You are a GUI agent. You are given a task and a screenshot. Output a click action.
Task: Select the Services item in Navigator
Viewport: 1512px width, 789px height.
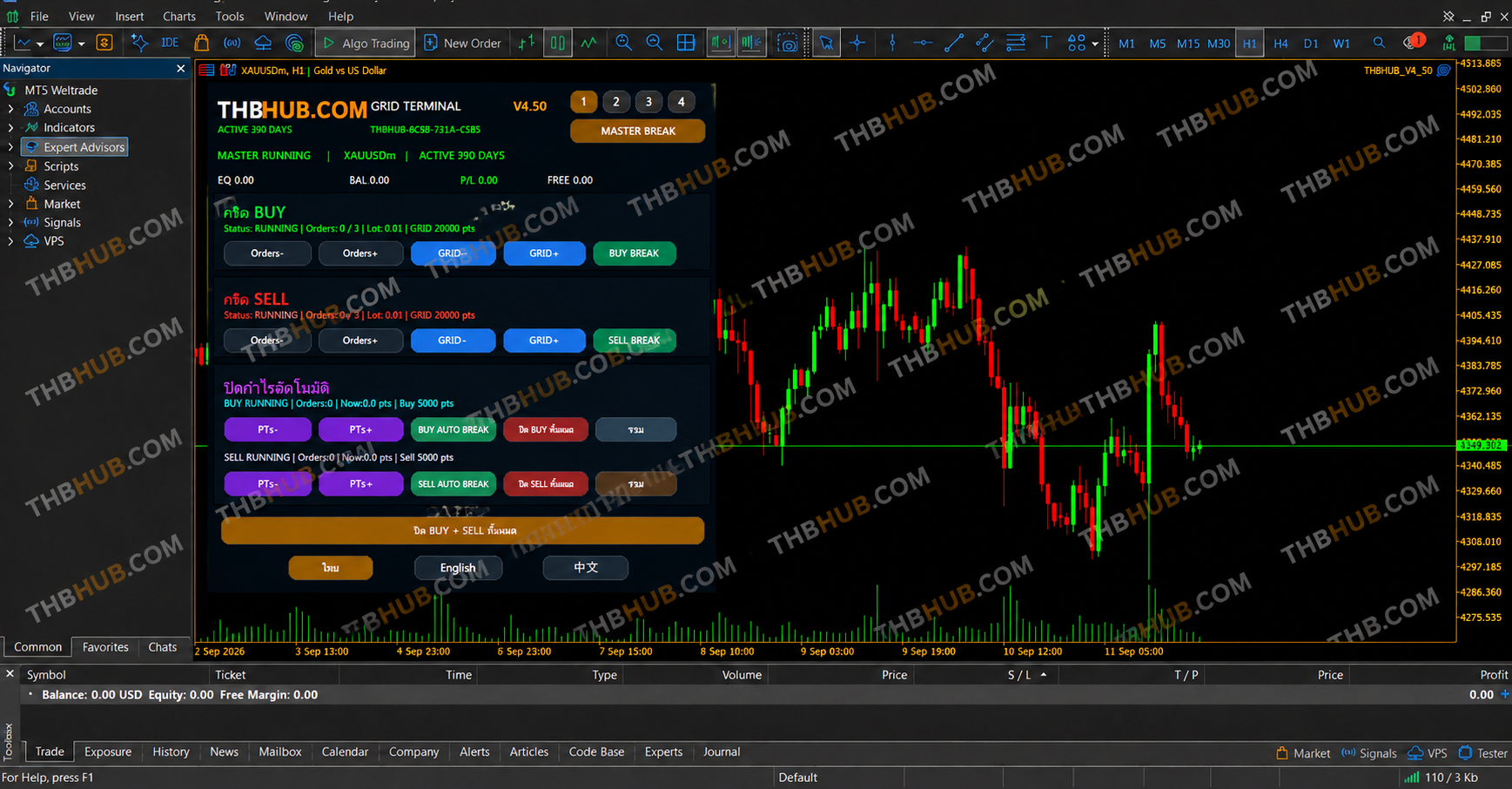pos(64,185)
